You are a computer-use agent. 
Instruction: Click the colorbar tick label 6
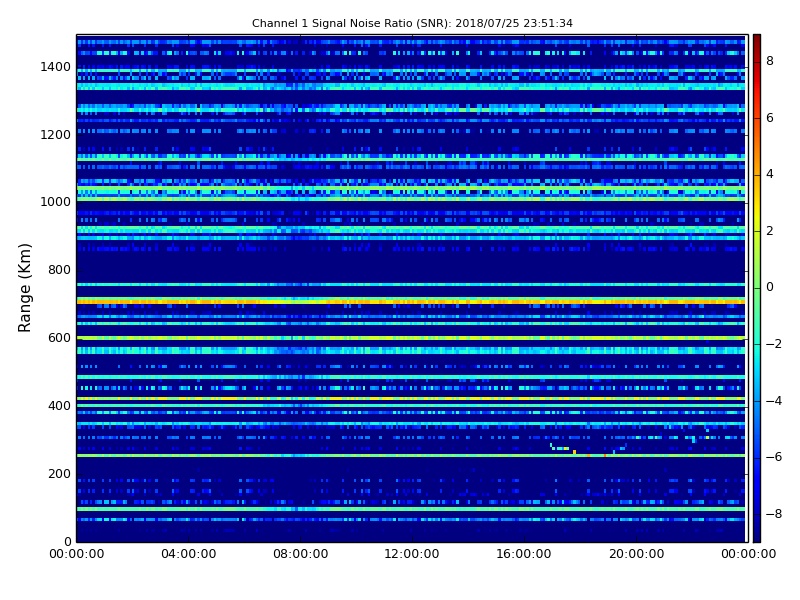(770, 118)
